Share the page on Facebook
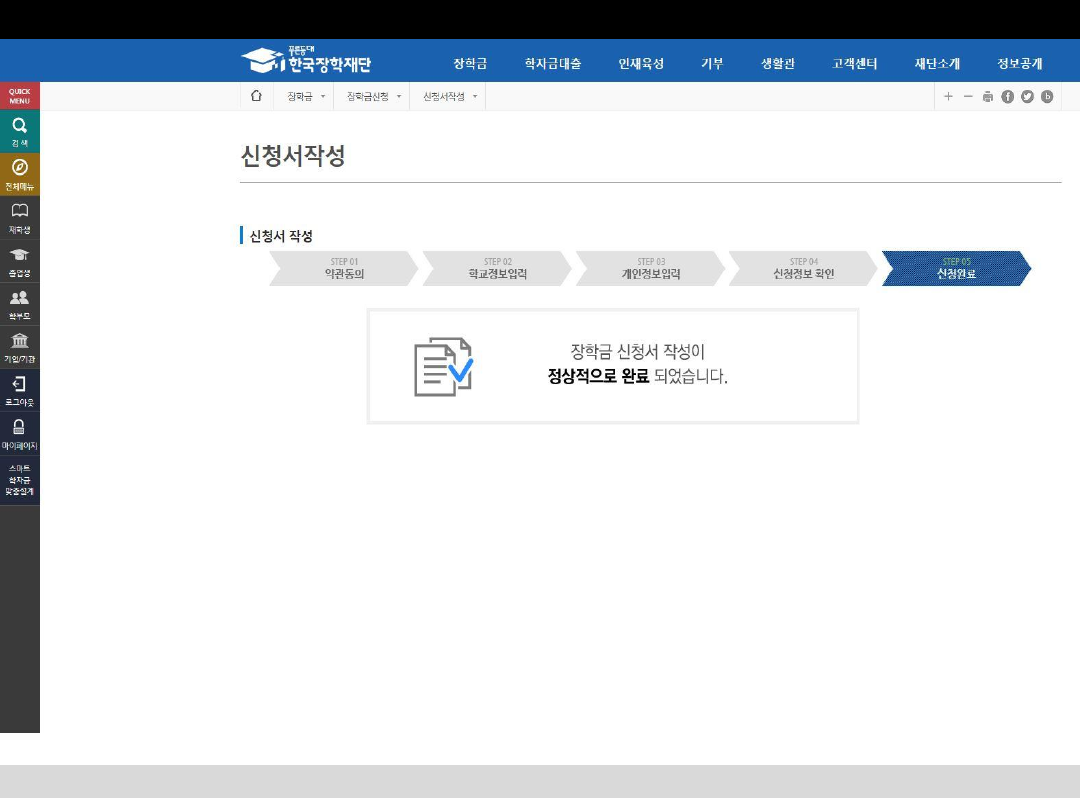This screenshot has height=810, width=1080. pos(1007,96)
